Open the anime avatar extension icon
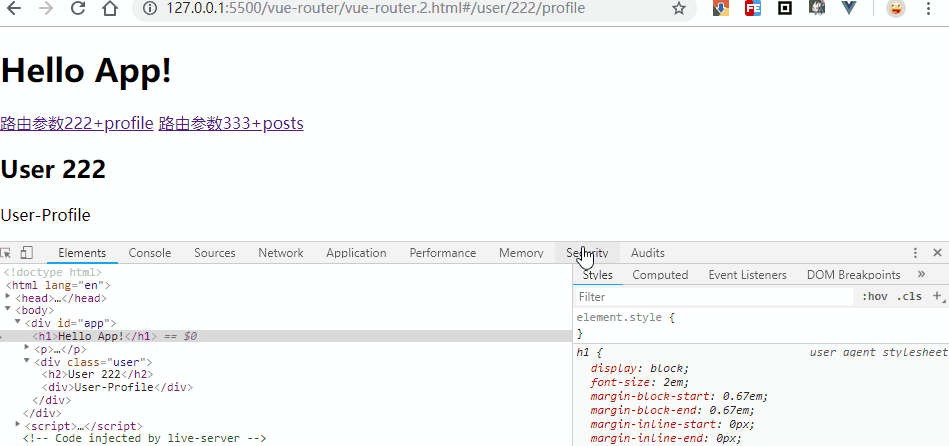Viewport: 949px width, 446px height. point(817,8)
